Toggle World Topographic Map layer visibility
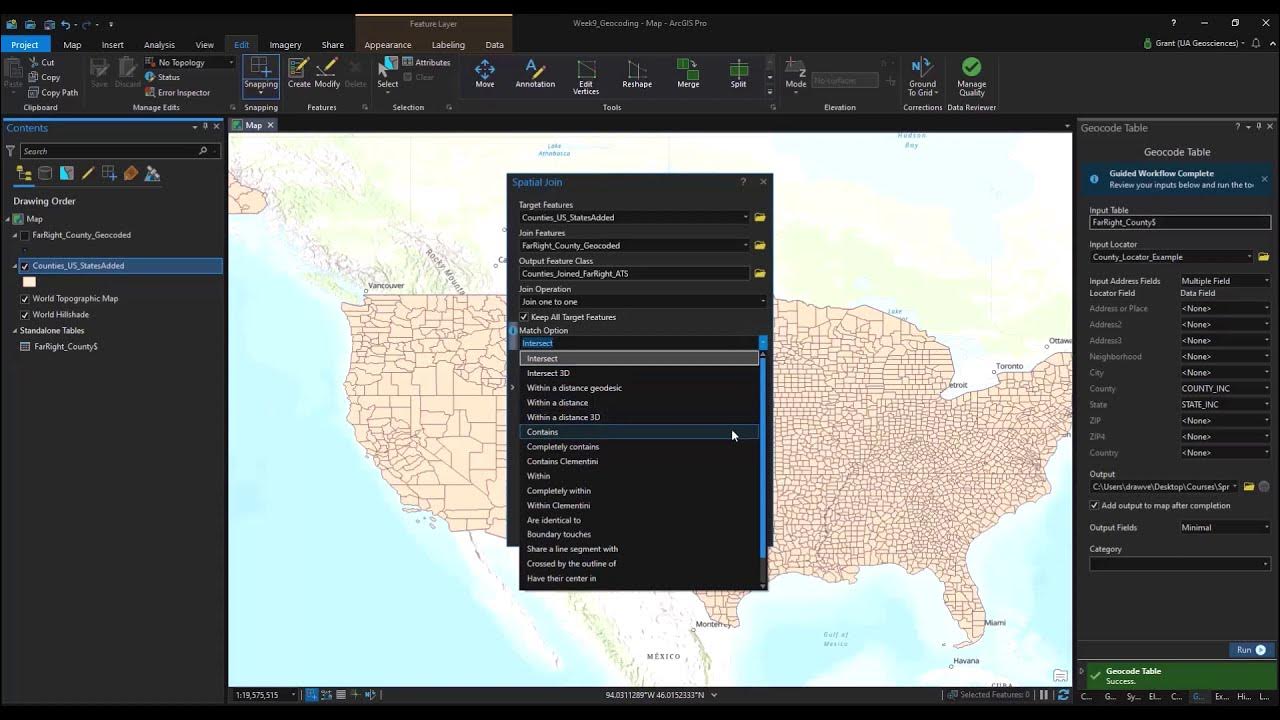 [x=25, y=299]
